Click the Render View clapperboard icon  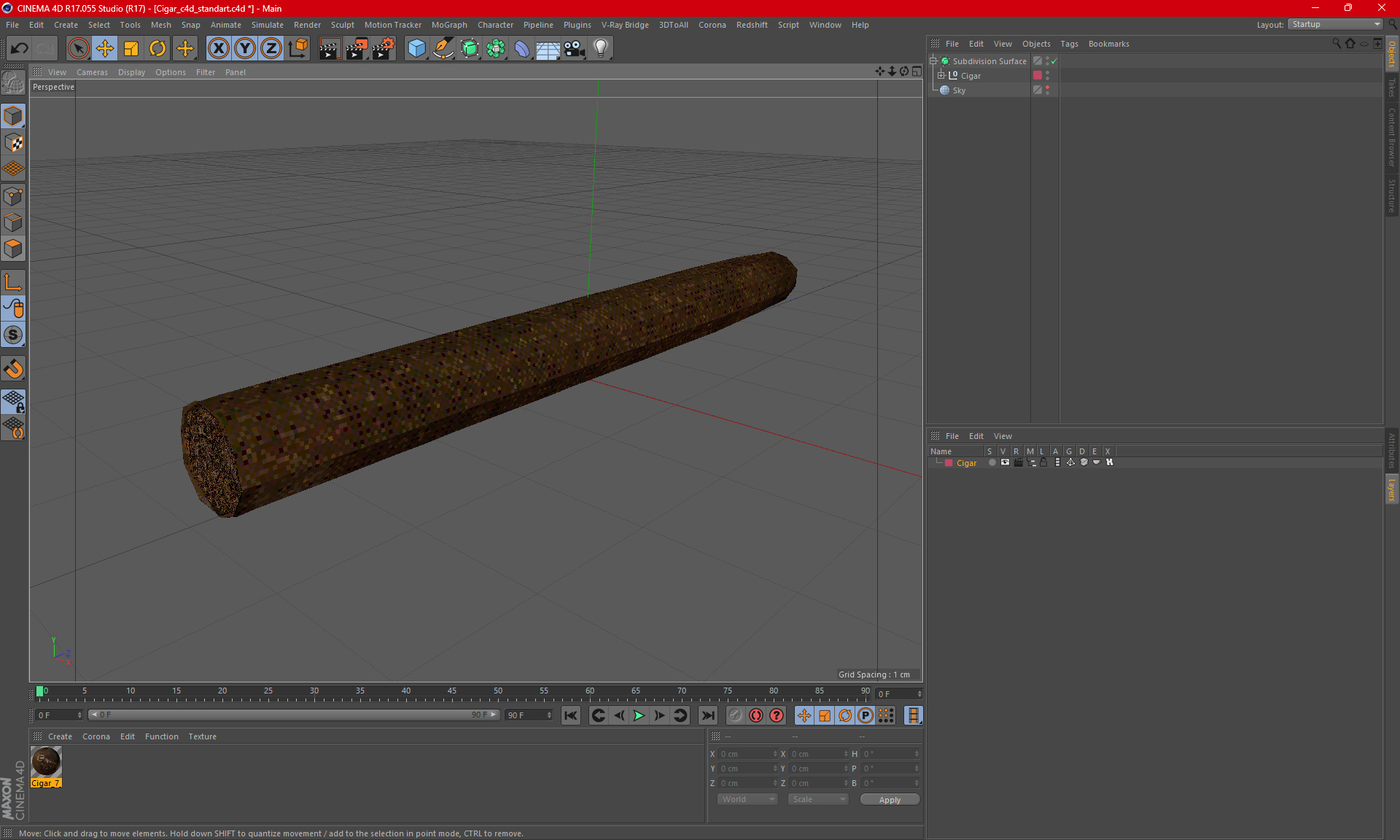[x=330, y=49]
